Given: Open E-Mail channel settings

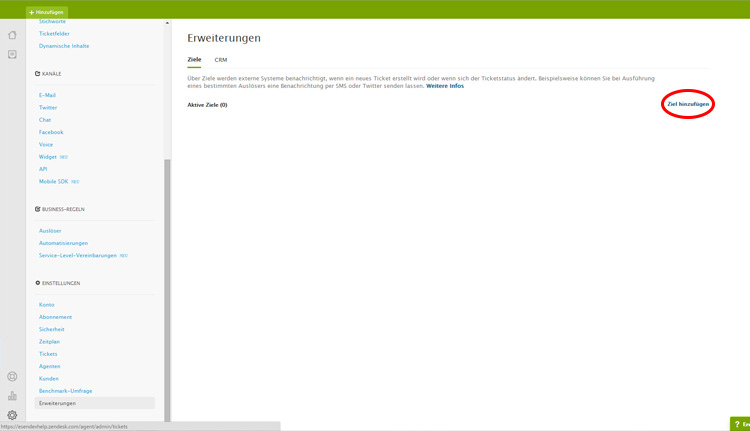Looking at the screenshot, I should tap(47, 95).
